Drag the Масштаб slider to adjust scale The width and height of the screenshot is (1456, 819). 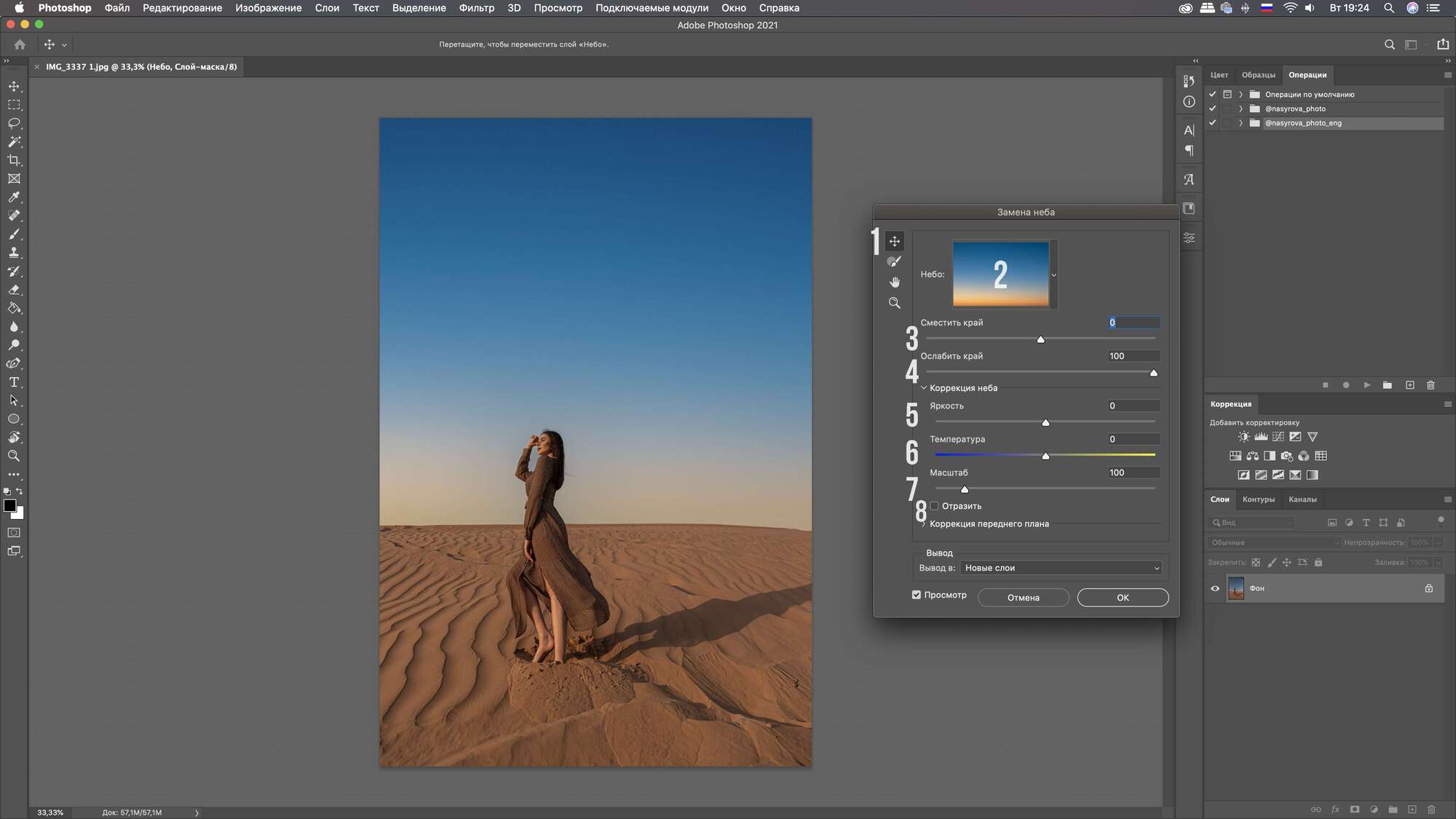click(x=963, y=489)
